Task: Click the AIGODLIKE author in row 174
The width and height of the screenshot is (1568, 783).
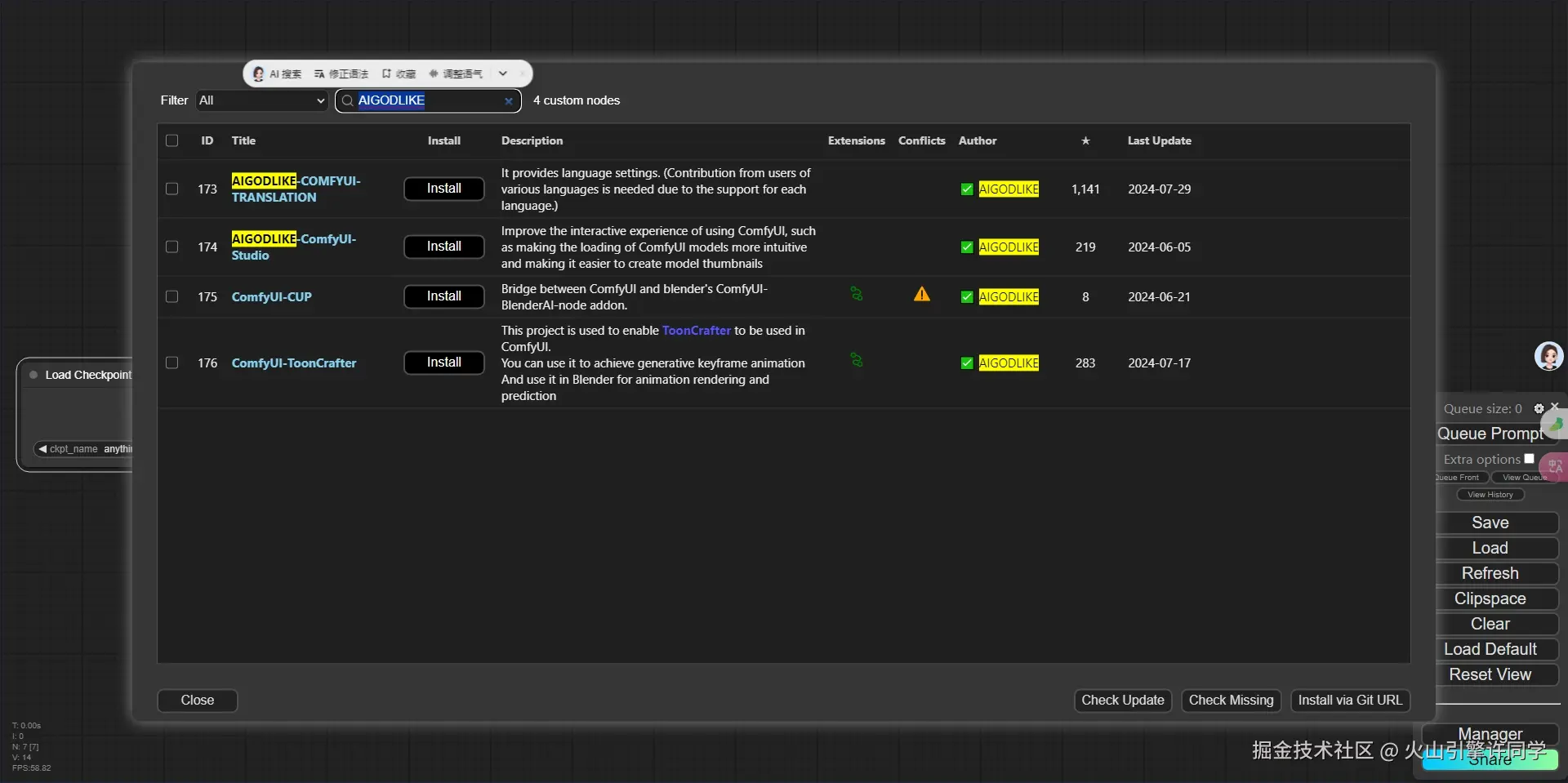Action: point(1009,247)
